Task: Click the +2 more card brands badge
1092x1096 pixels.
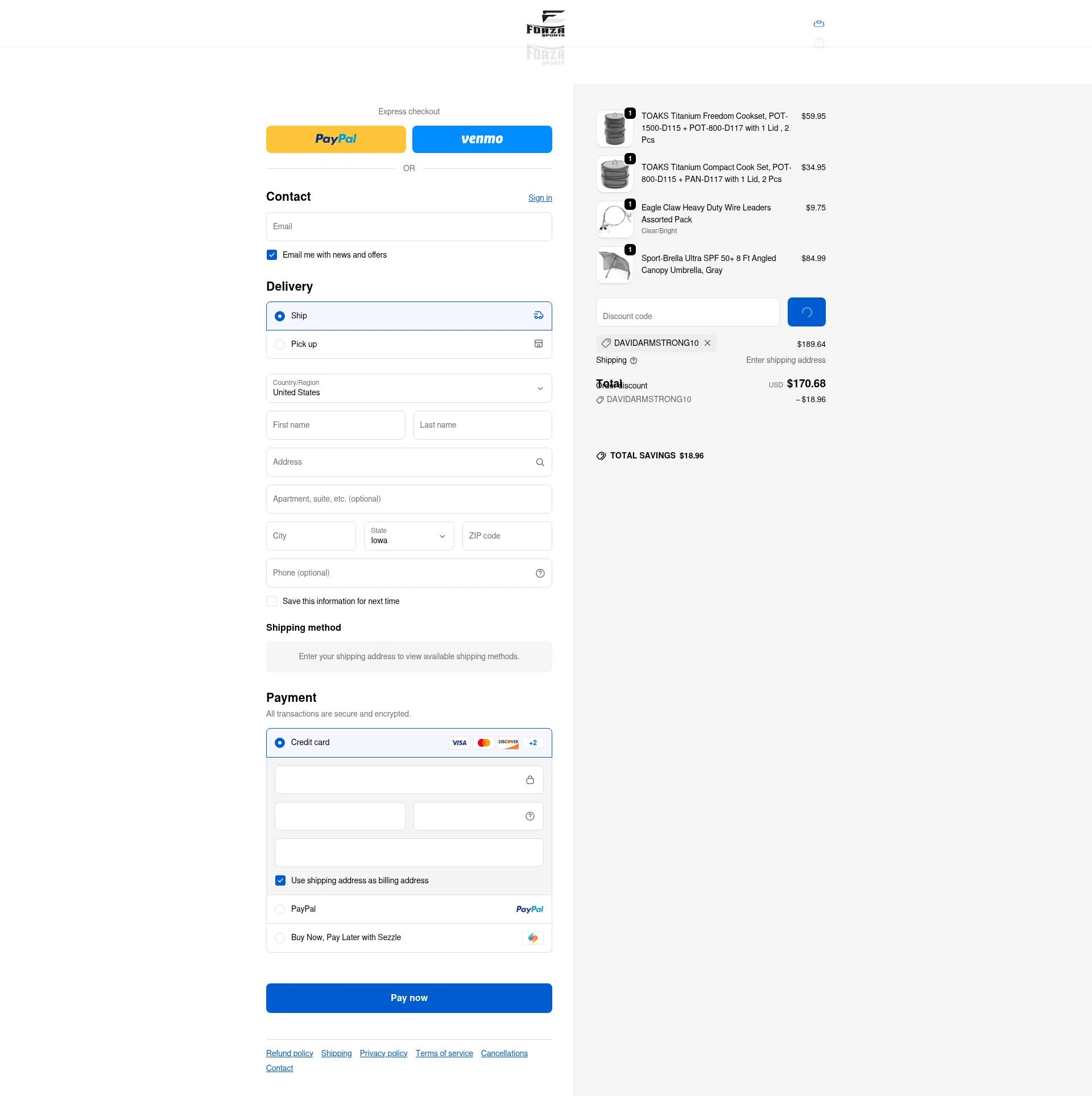Action: 532,743
